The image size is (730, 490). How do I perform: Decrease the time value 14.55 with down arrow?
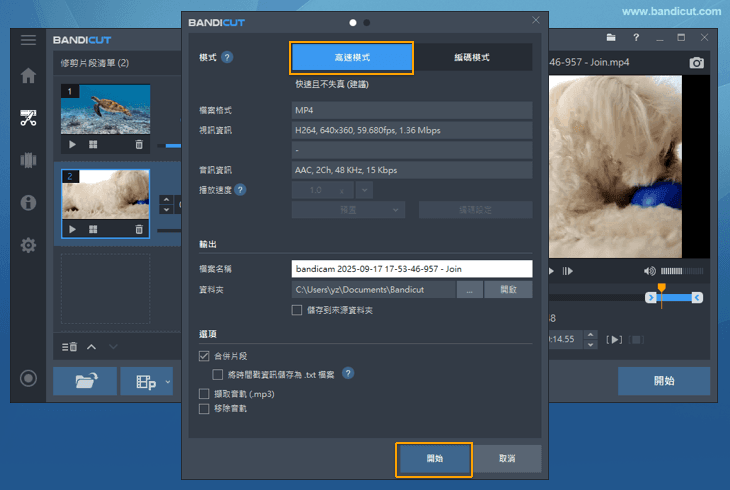click(590, 344)
